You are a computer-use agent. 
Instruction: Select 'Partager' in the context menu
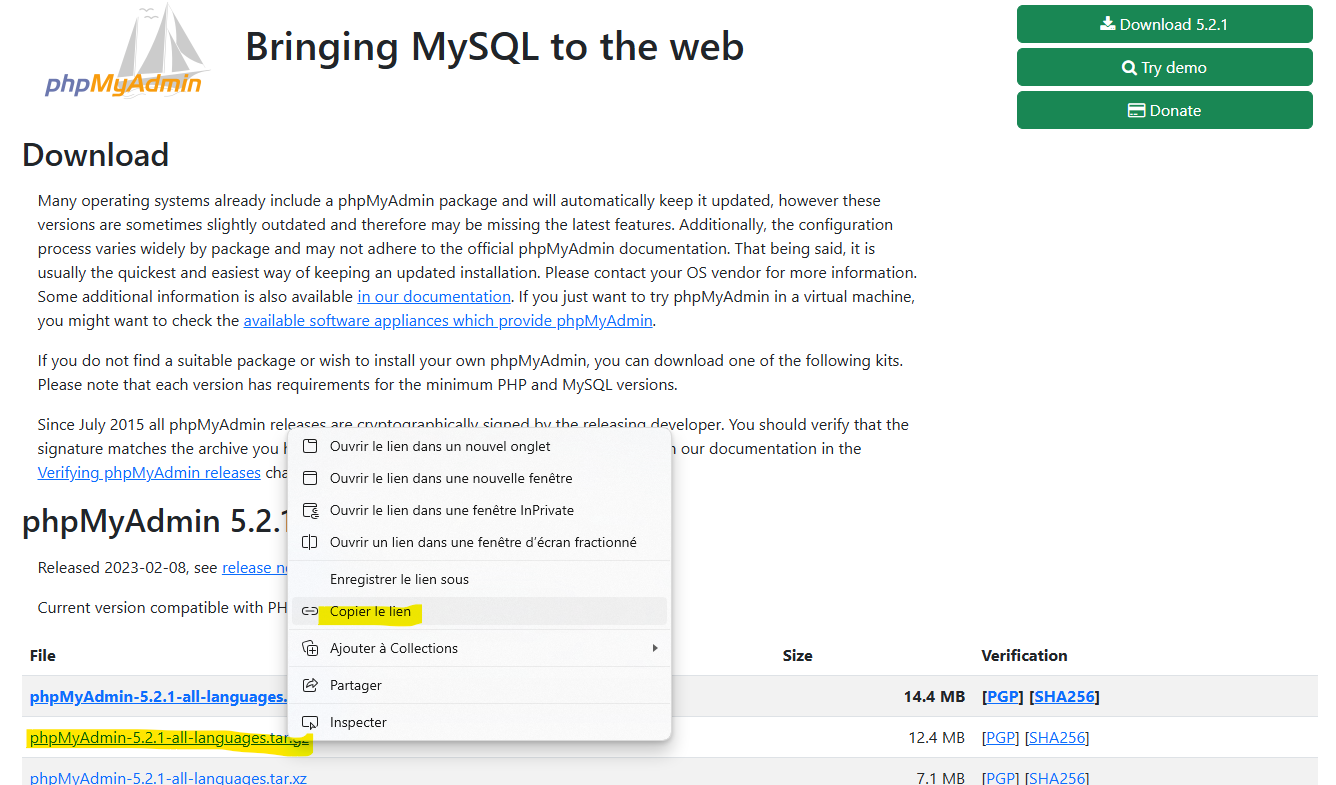[x=480, y=685]
